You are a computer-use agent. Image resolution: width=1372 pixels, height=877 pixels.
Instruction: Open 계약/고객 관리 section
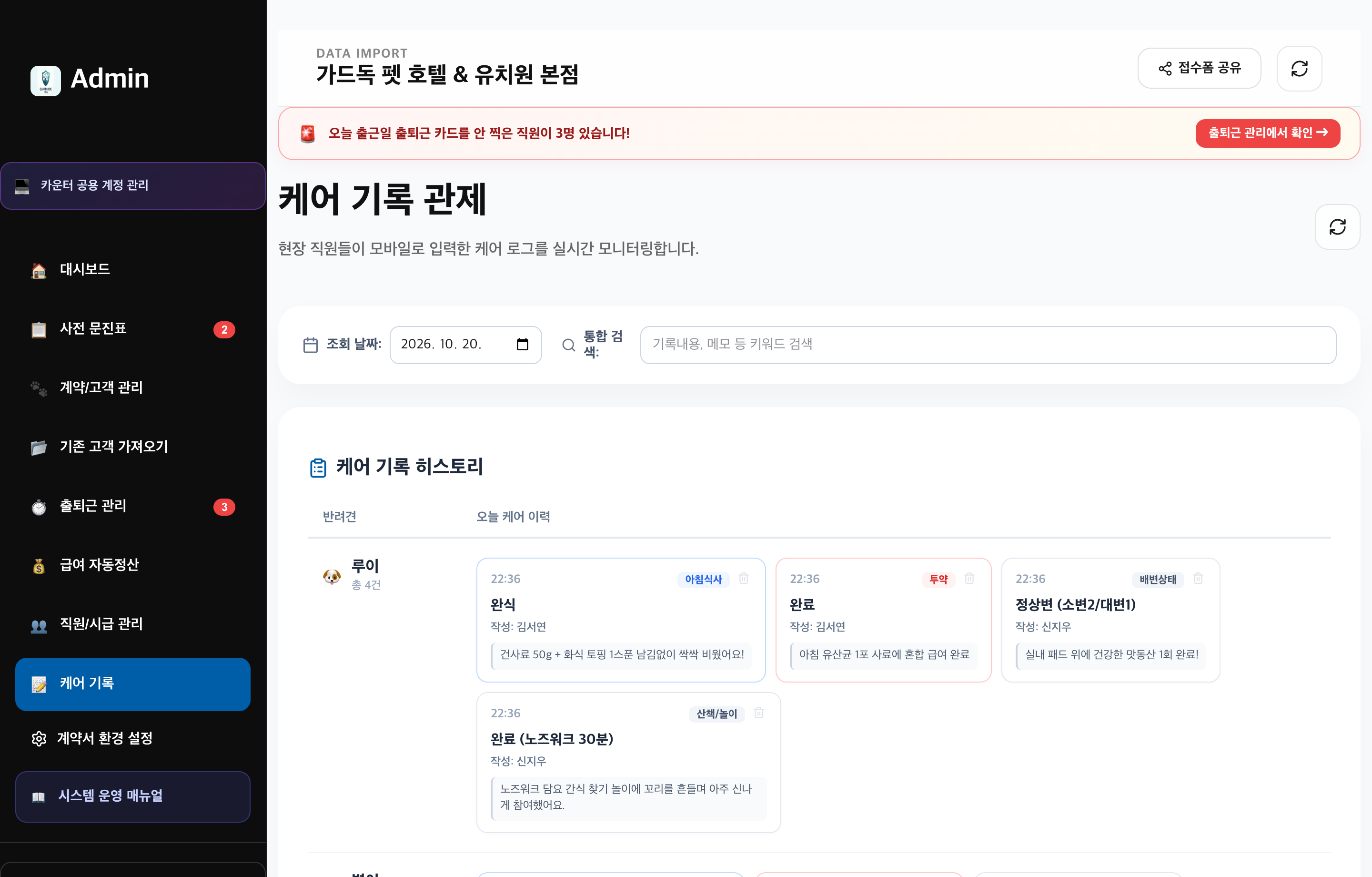pos(133,388)
